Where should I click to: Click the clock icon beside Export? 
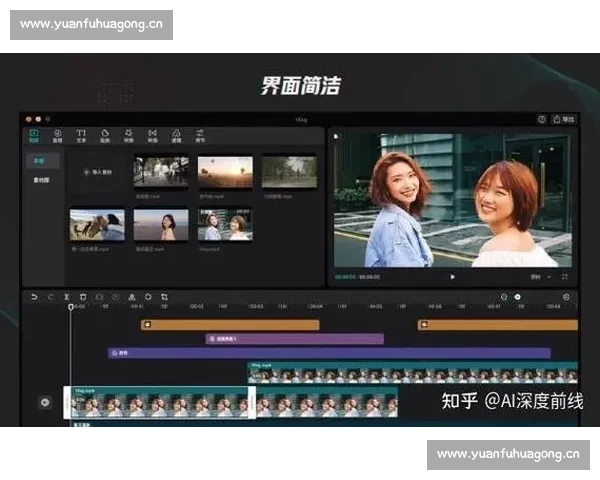pos(542,119)
